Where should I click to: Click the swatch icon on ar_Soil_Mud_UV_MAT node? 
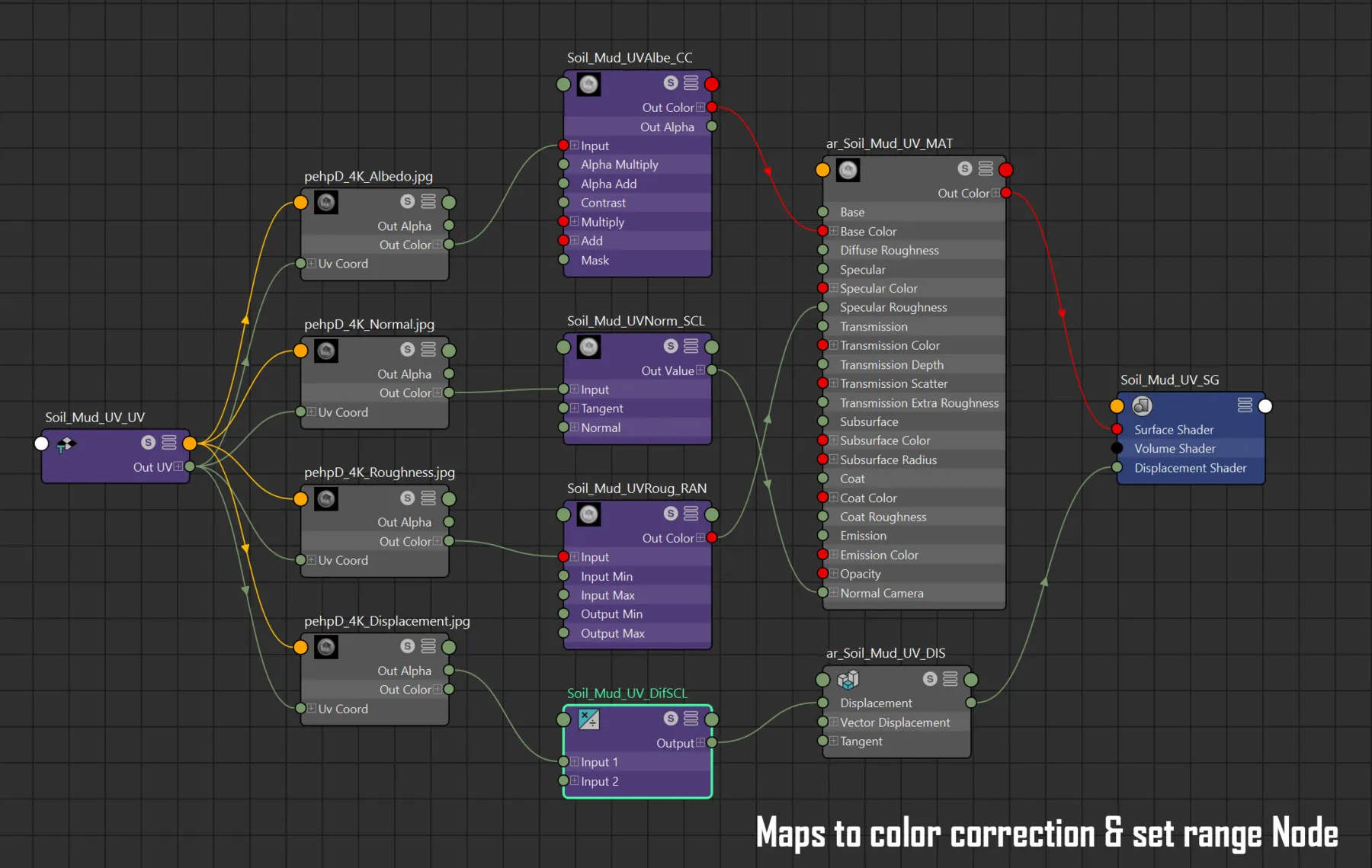848,169
